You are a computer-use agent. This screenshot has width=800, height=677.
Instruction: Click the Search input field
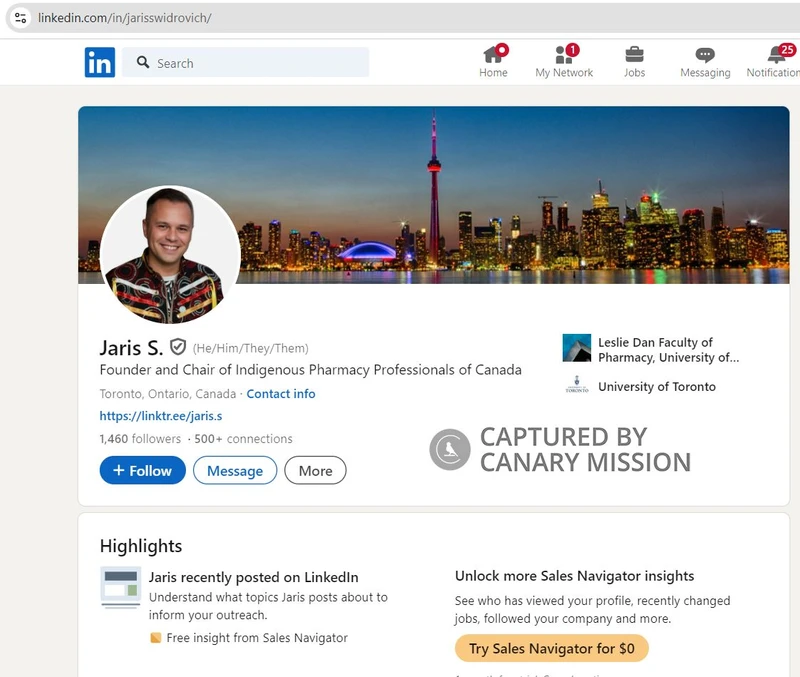click(245, 62)
